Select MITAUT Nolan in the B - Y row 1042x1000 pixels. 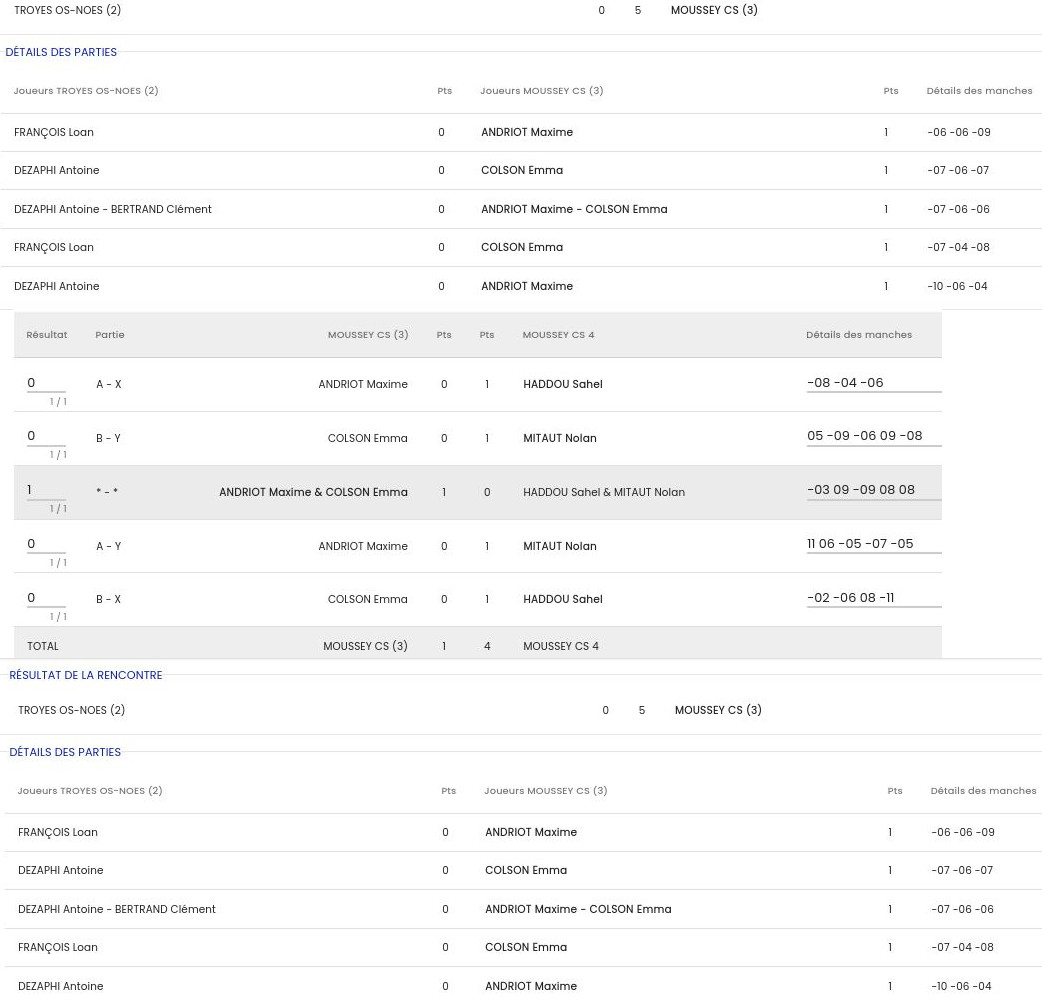559,438
